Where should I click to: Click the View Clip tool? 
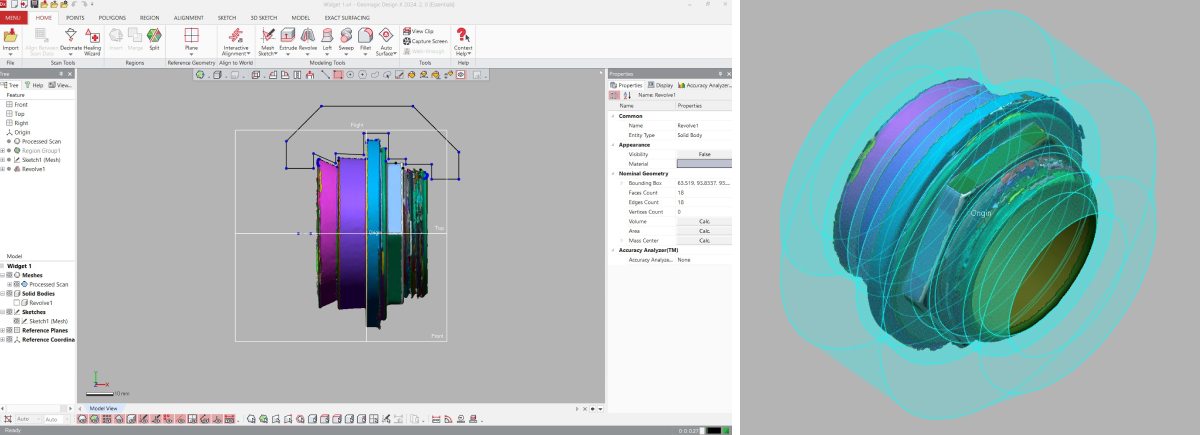[418, 31]
